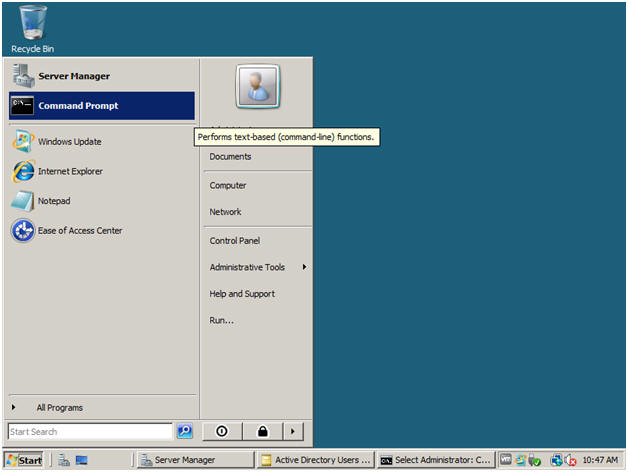Click the Notepad icon
Viewport: 628px width, 472px height.
[23, 201]
